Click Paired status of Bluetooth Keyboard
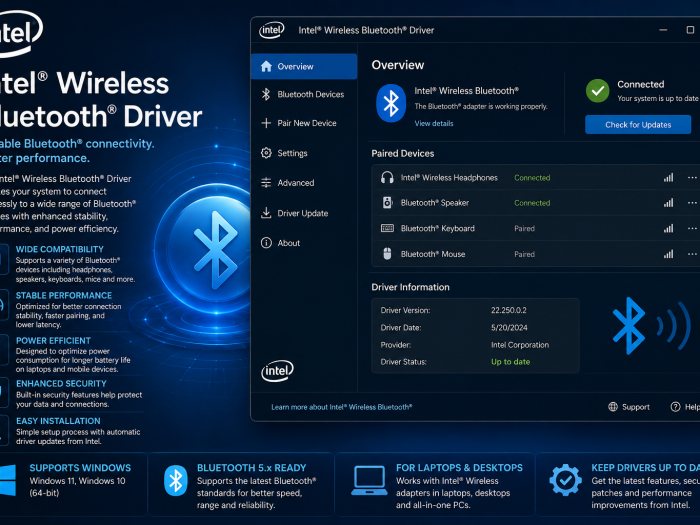The image size is (700, 525). pyautogui.click(x=524, y=229)
